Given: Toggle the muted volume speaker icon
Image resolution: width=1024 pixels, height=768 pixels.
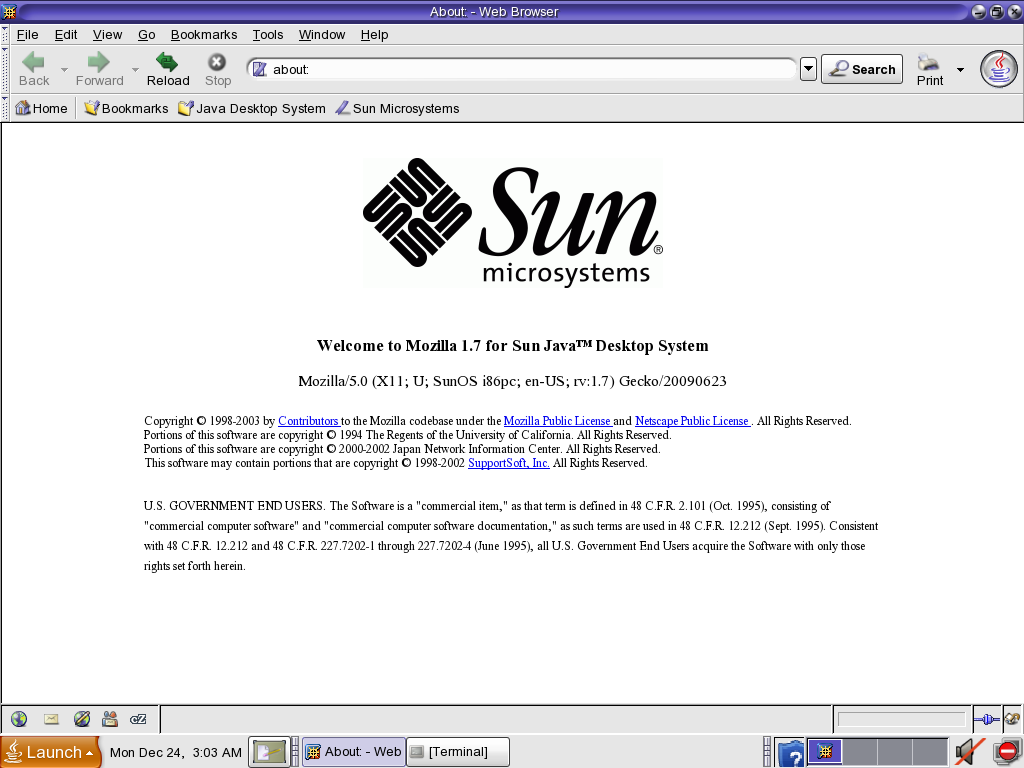Looking at the screenshot, I should pyautogui.click(x=969, y=752).
